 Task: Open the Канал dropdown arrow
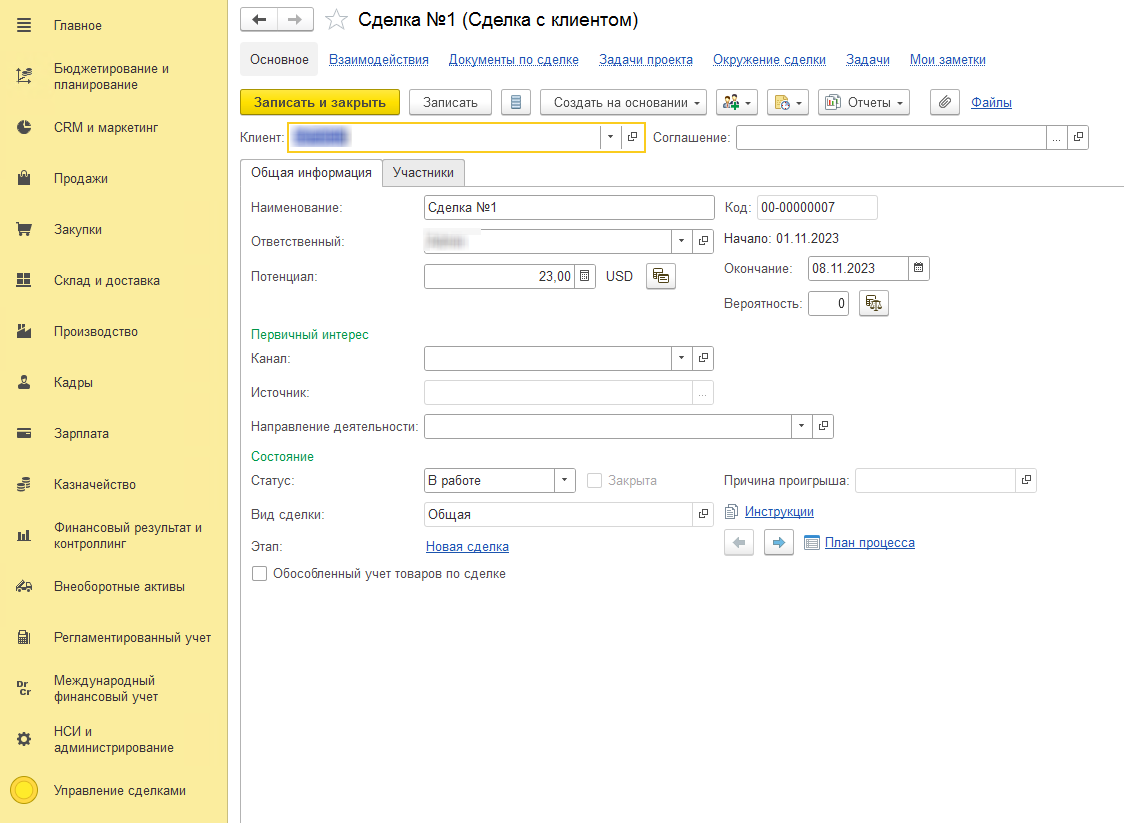pyautogui.click(x=681, y=358)
